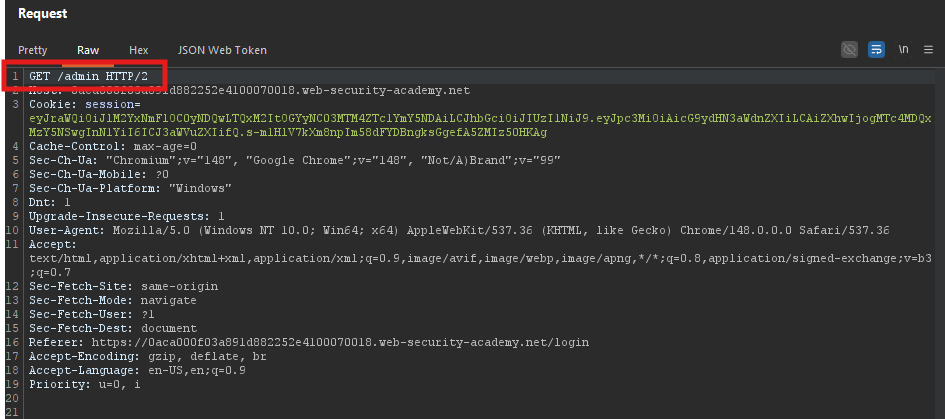Switch to the Pretty tab
This screenshot has width=945, height=419.
pos(33,50)
